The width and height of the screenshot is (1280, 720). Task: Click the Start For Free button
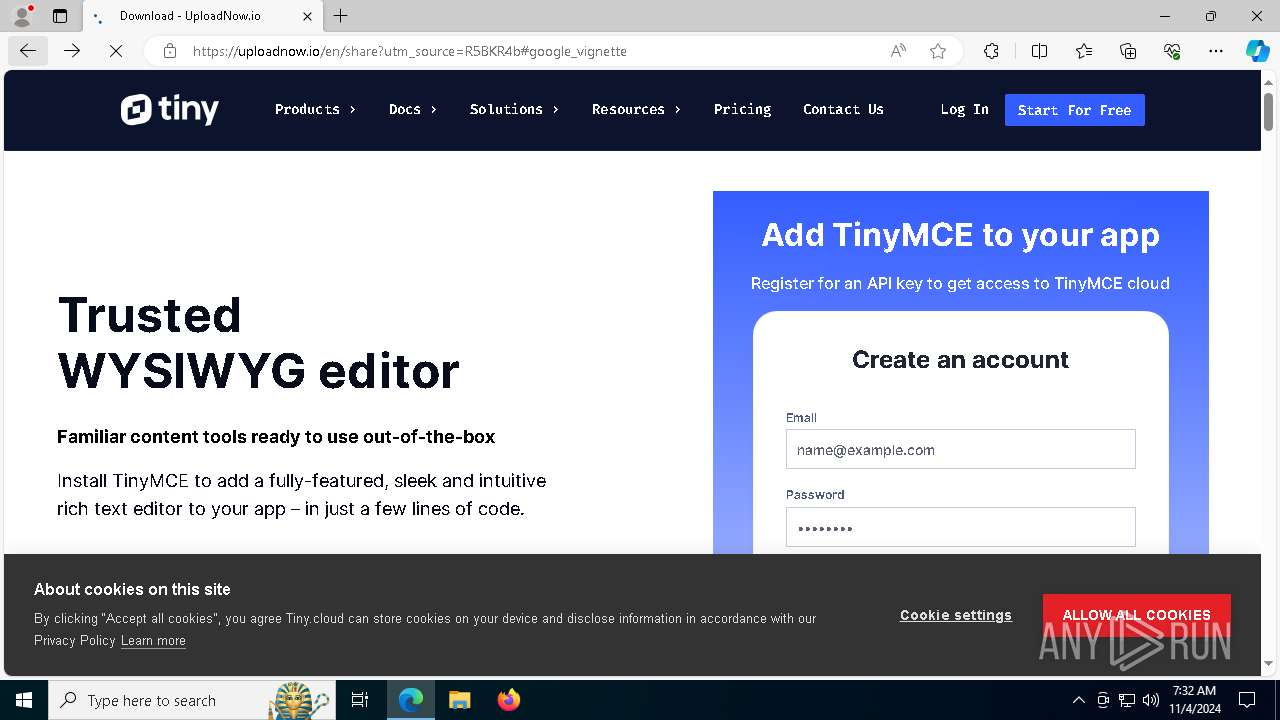coord(1074,110)
